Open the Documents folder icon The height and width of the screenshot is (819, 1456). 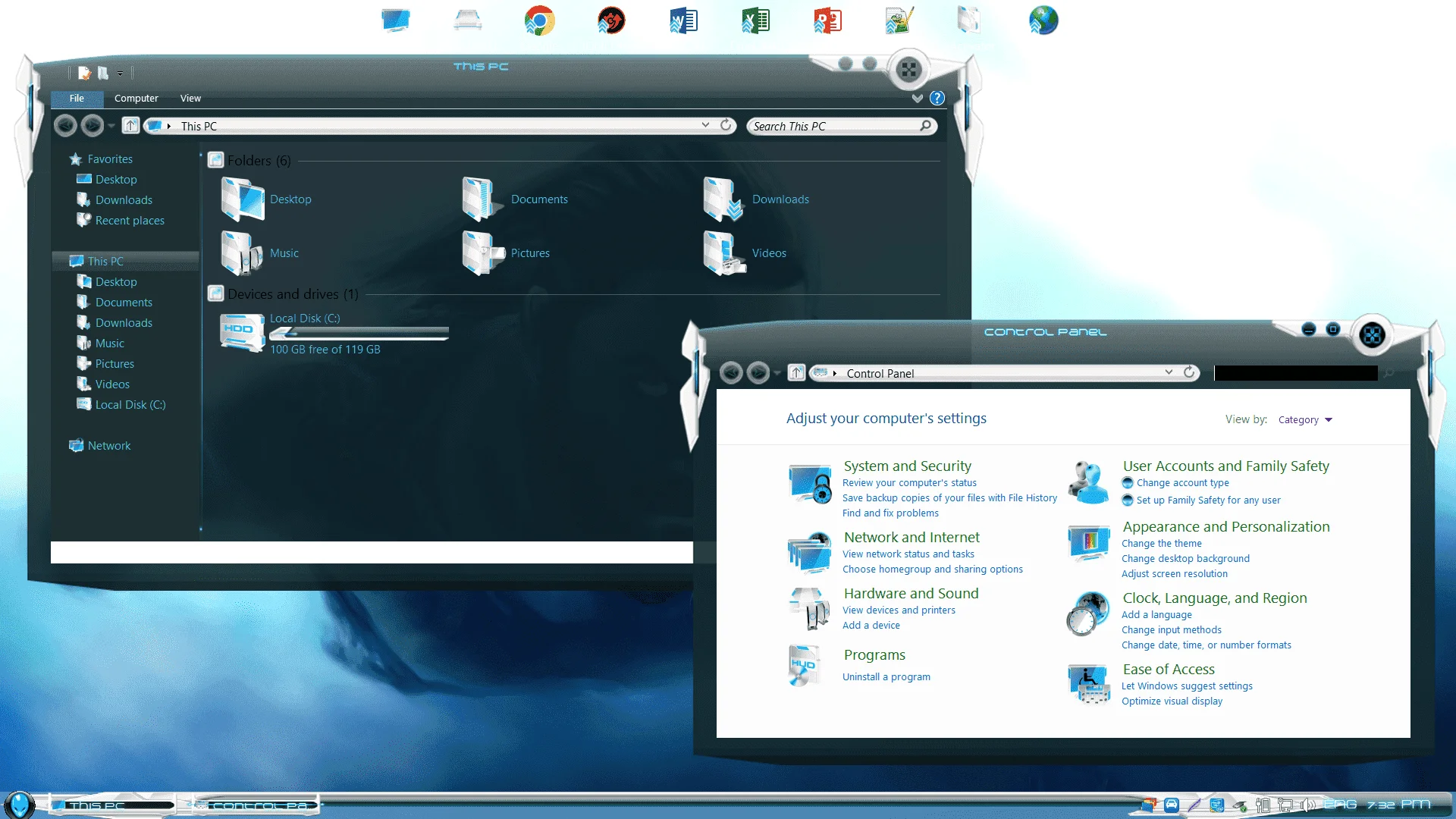483,199
